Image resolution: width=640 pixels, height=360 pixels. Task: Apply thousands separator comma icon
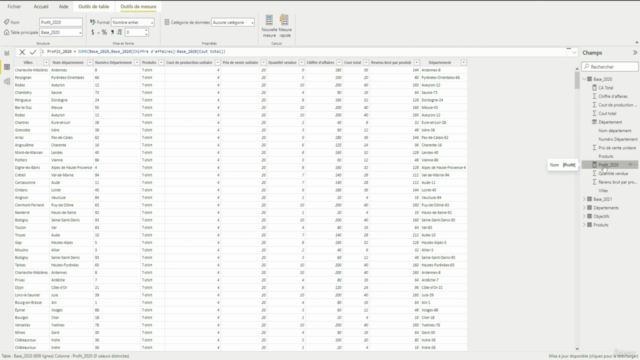(112, 32)
